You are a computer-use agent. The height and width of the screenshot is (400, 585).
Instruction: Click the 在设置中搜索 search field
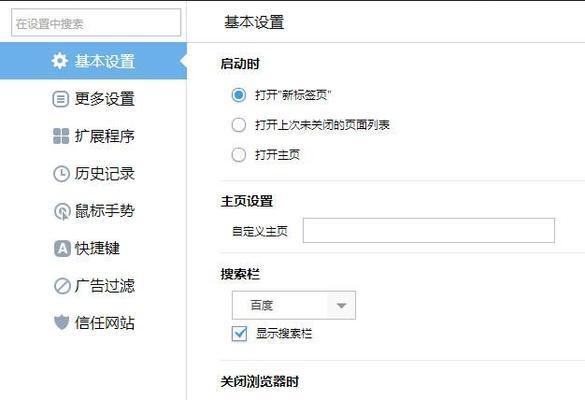(96, 23)
